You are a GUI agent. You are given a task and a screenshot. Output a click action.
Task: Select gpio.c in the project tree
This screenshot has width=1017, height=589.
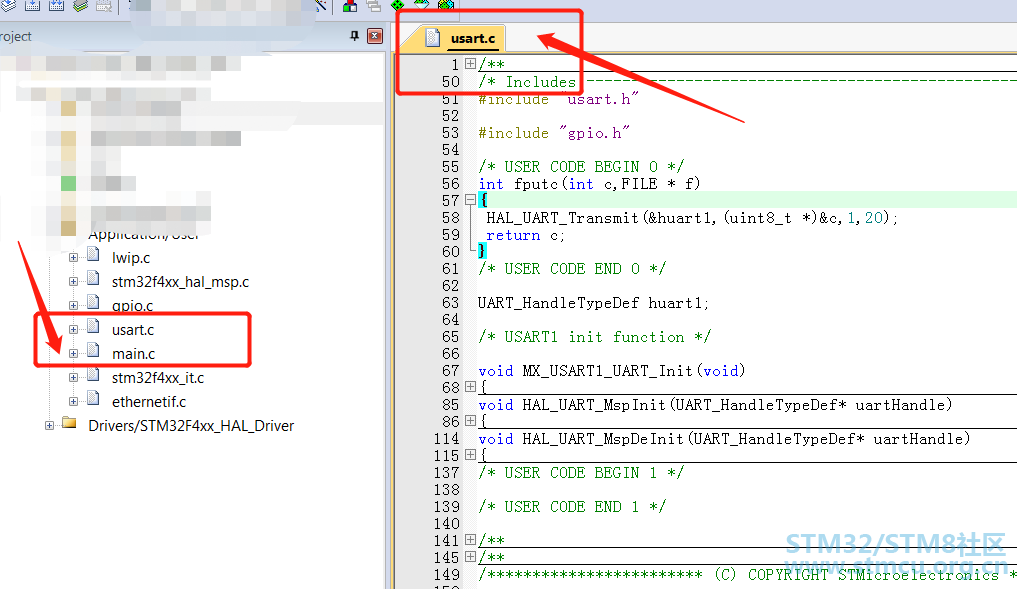[132, 306]
